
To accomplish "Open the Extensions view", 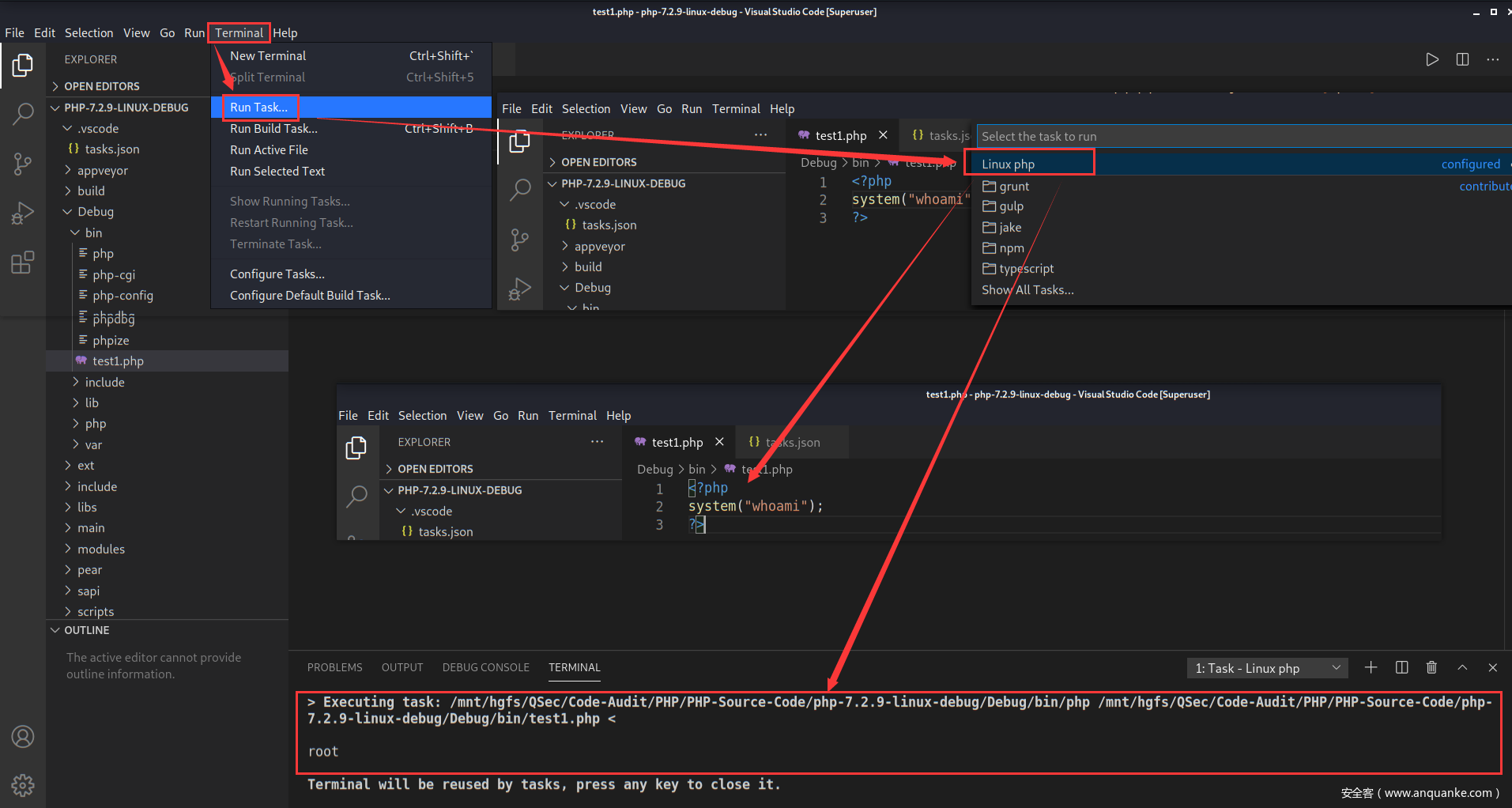I will (x=23, y=262).
